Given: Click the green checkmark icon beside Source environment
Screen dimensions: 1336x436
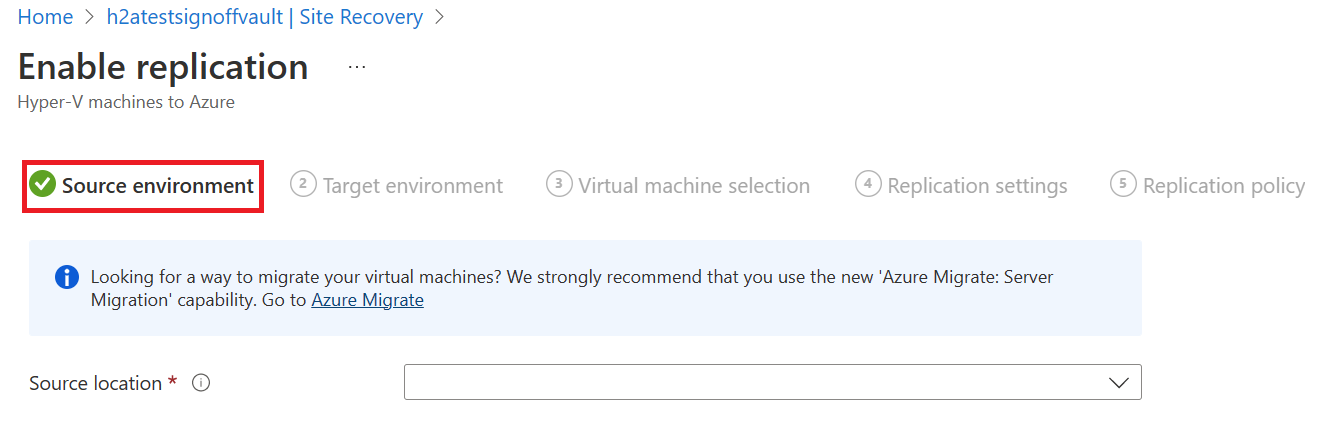Looking at the screenshot, I should (43, 185).
